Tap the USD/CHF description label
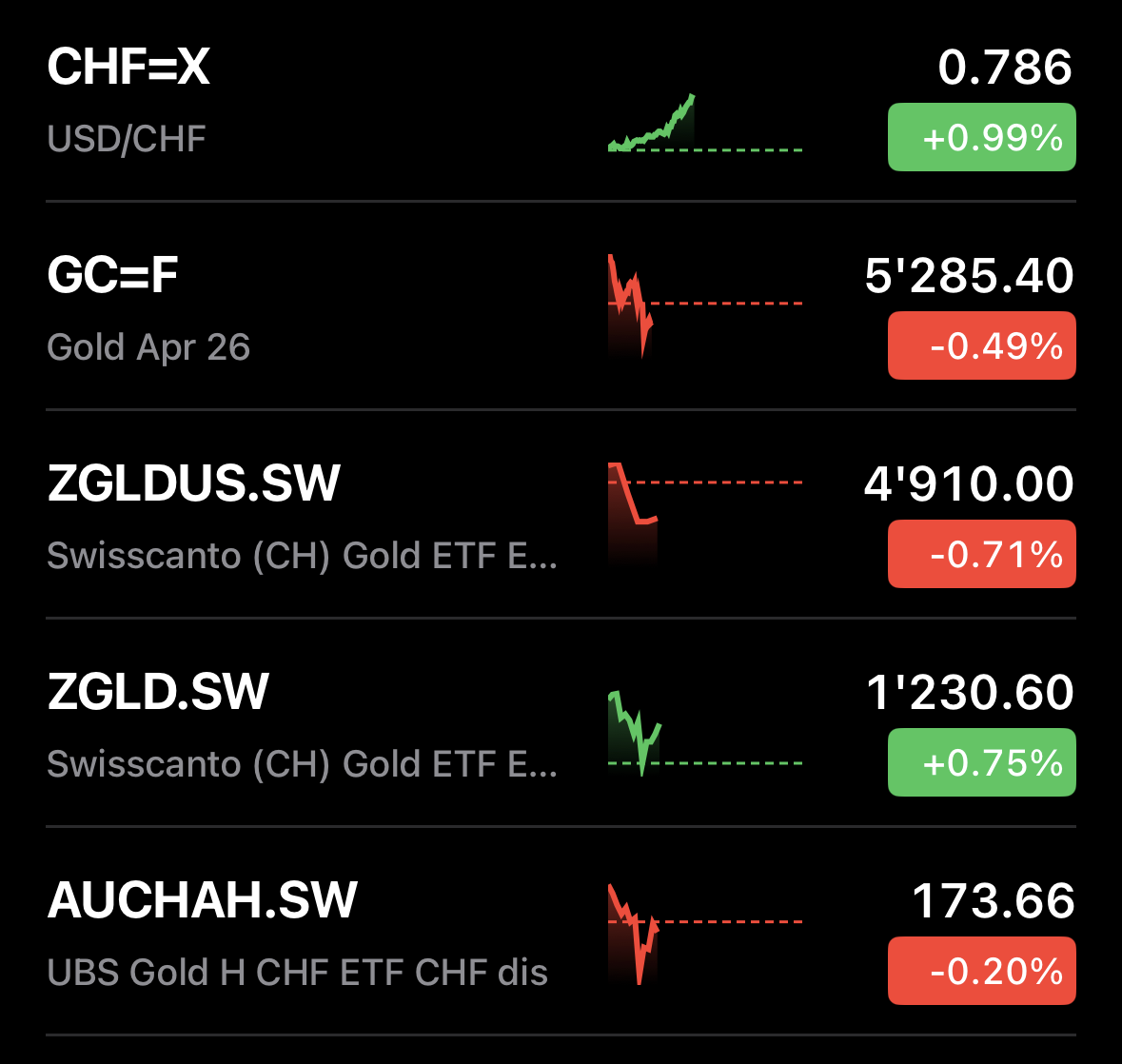Screen dimensions: 1122x1064 tap(127, 139)
